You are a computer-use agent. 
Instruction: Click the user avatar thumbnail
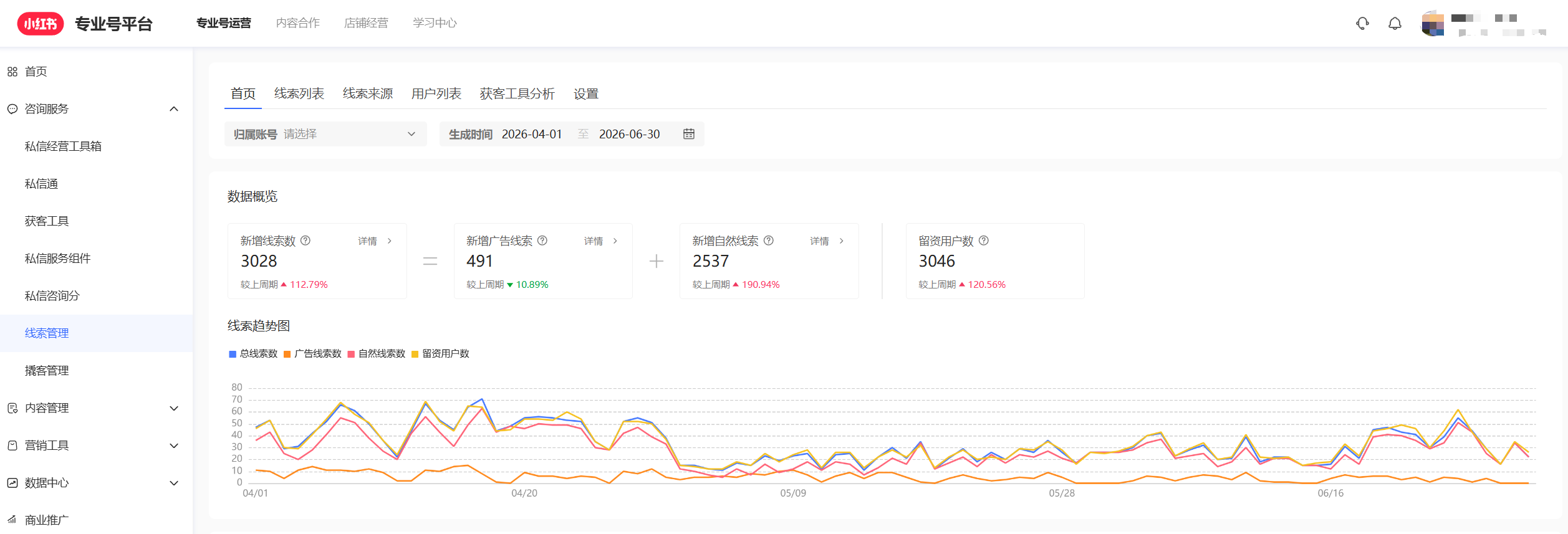tap(1433, 24)
